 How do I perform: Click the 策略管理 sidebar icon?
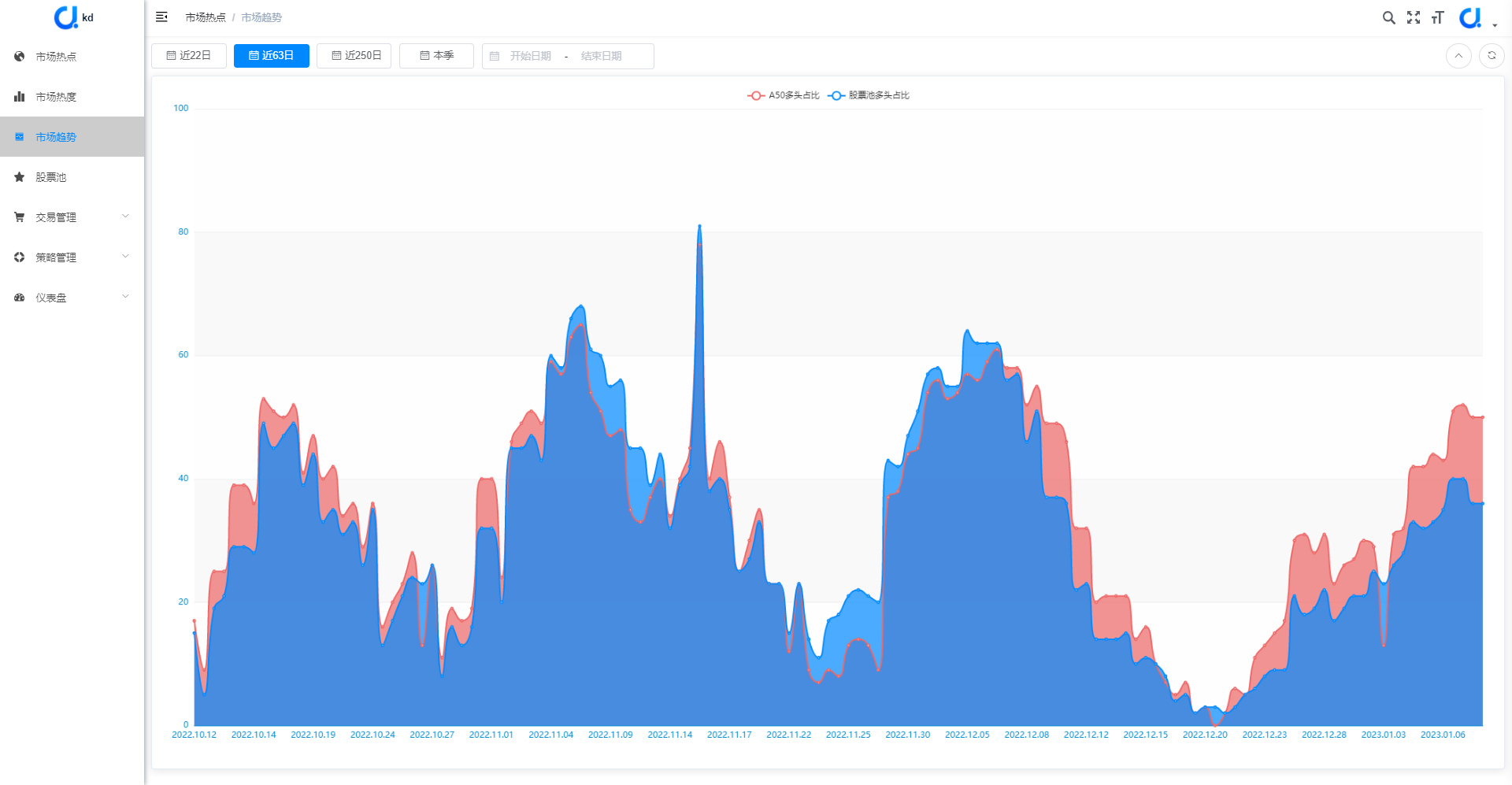(20, 257)
